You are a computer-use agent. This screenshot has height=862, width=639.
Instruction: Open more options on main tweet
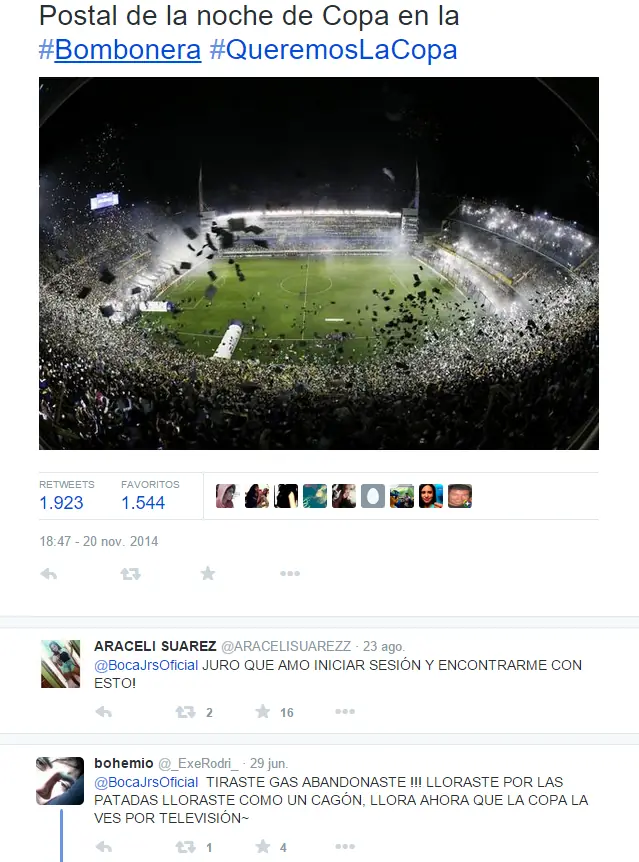pyautogui.click(x=290, y=574)
